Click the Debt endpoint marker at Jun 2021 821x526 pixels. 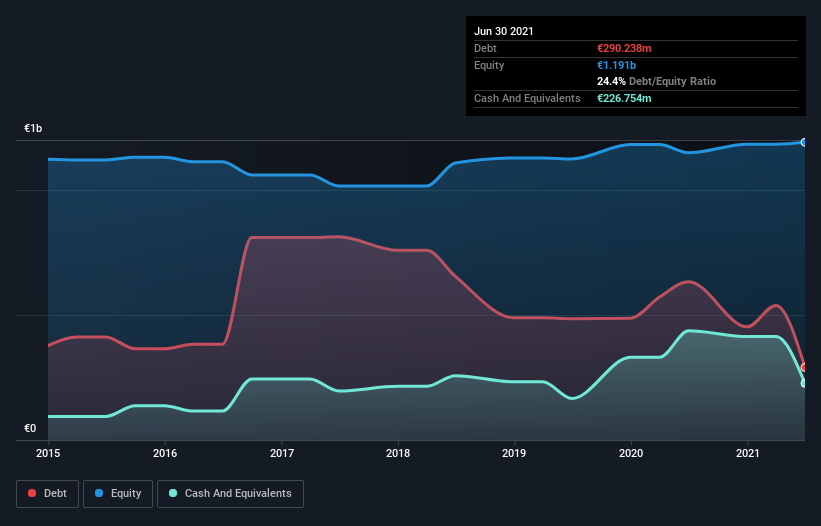point(805,367)
